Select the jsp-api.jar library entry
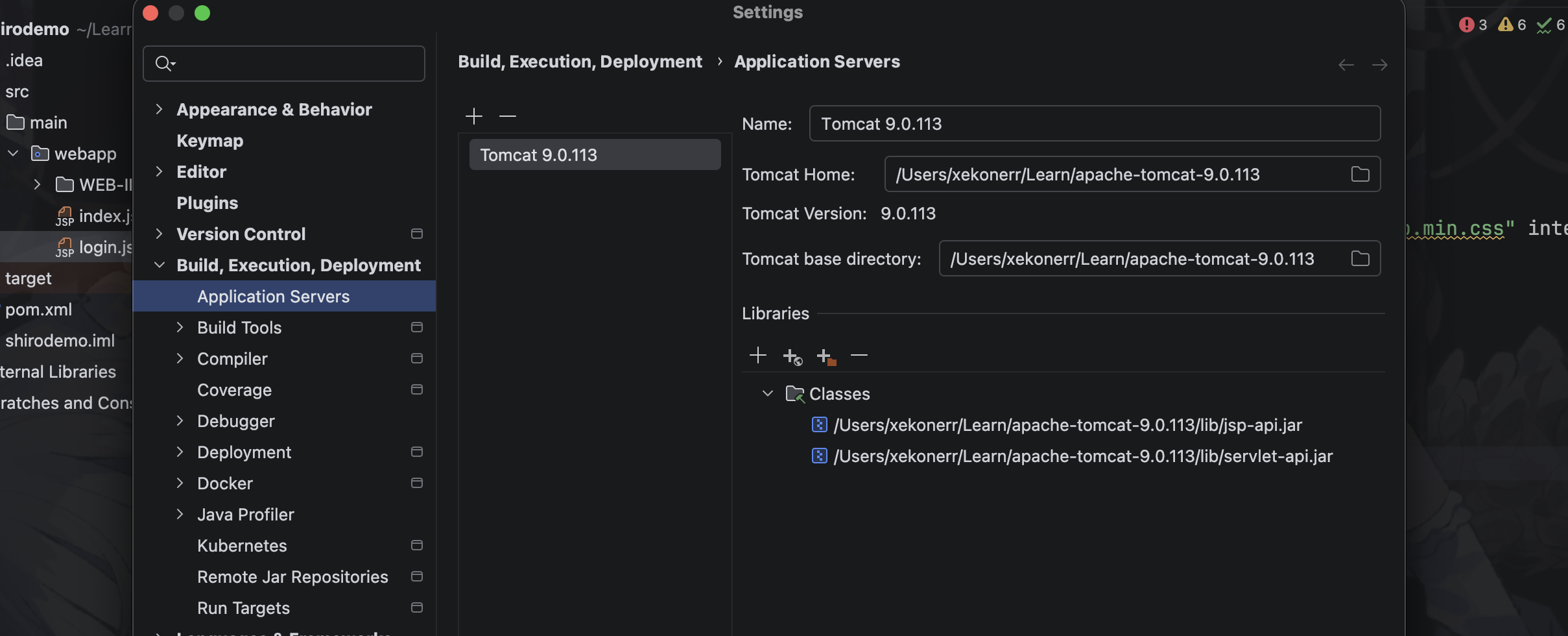Viewport: 1568px width, 636px height. tap(1067, 425)
